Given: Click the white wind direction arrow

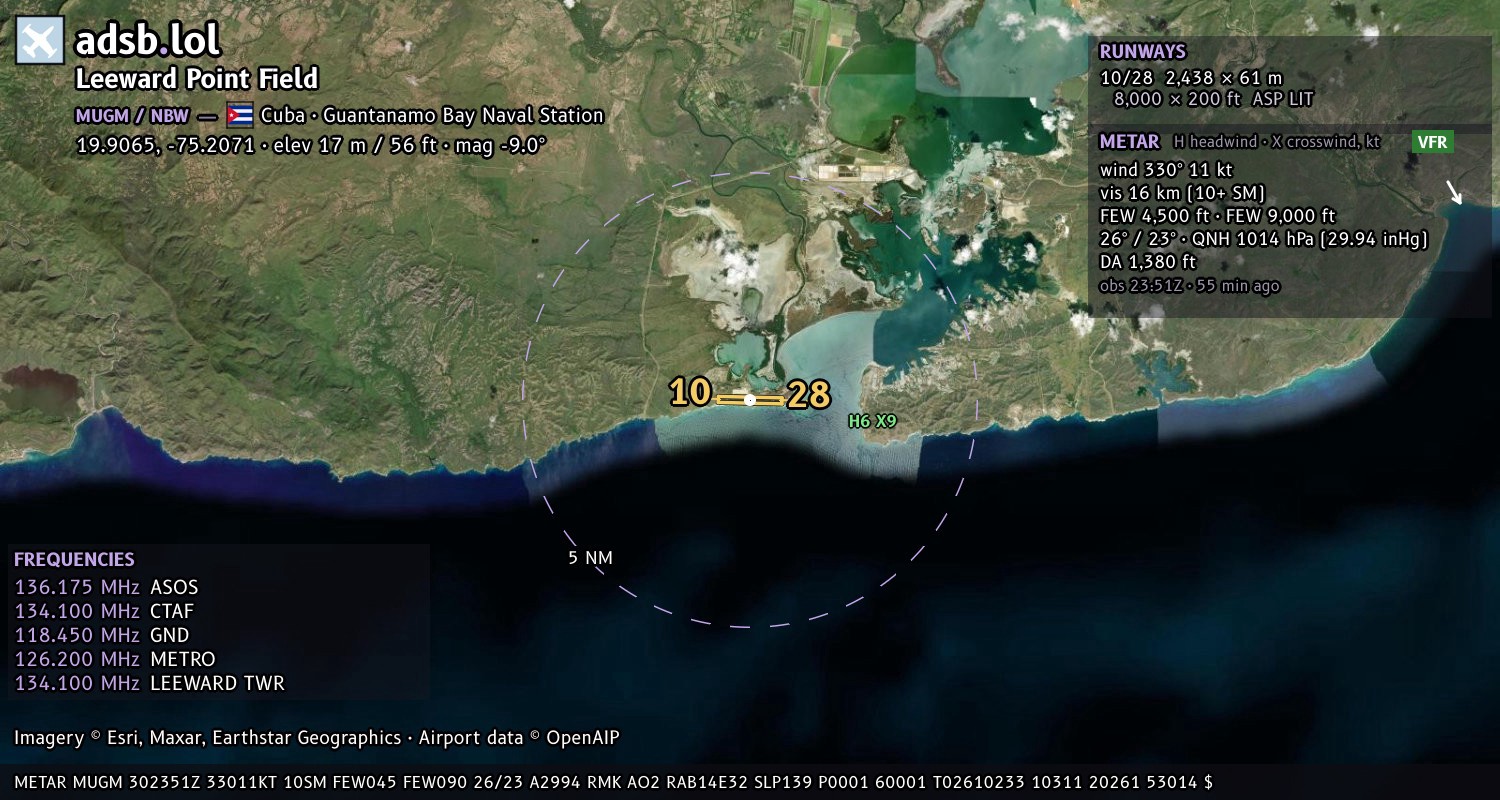Looking at the screenshot, I should click(1454, 192).
